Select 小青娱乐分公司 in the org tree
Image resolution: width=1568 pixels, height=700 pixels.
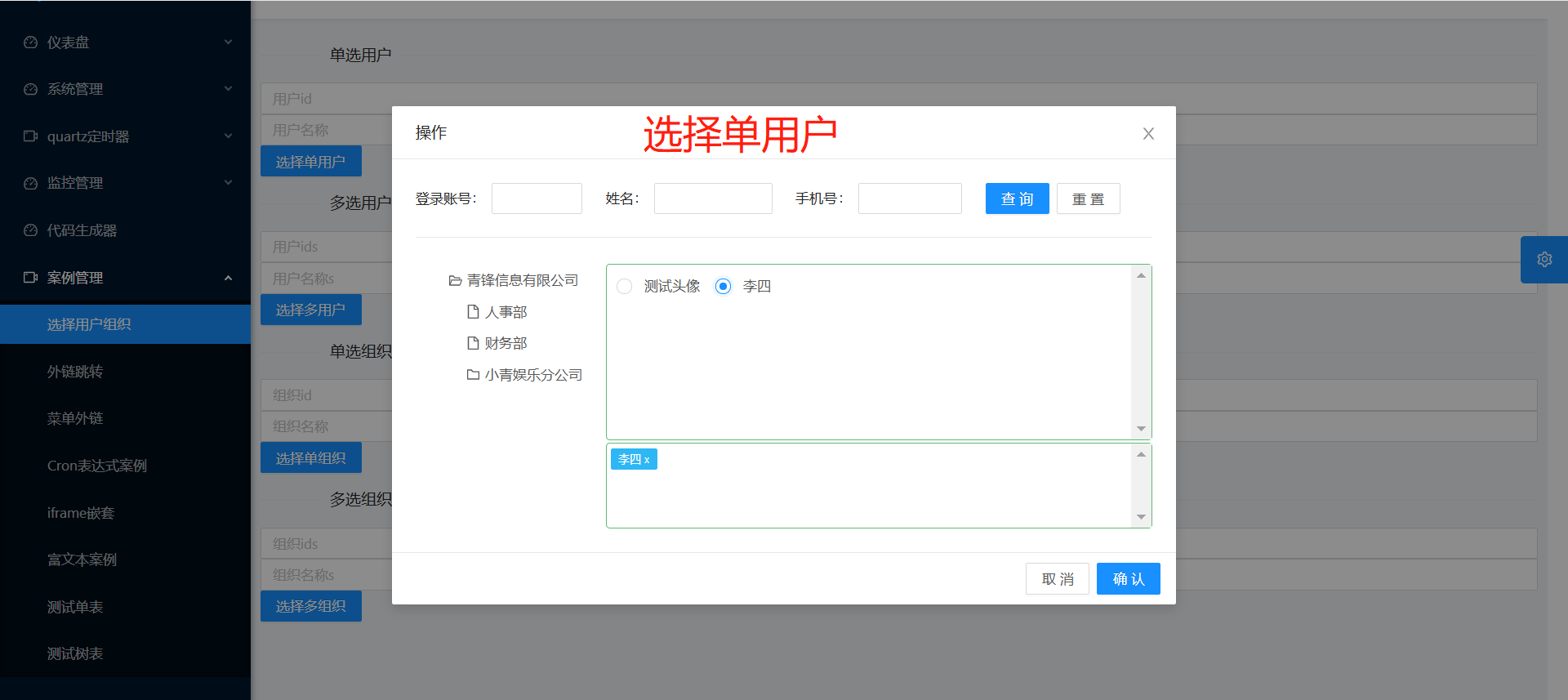[x=533, y=375]
